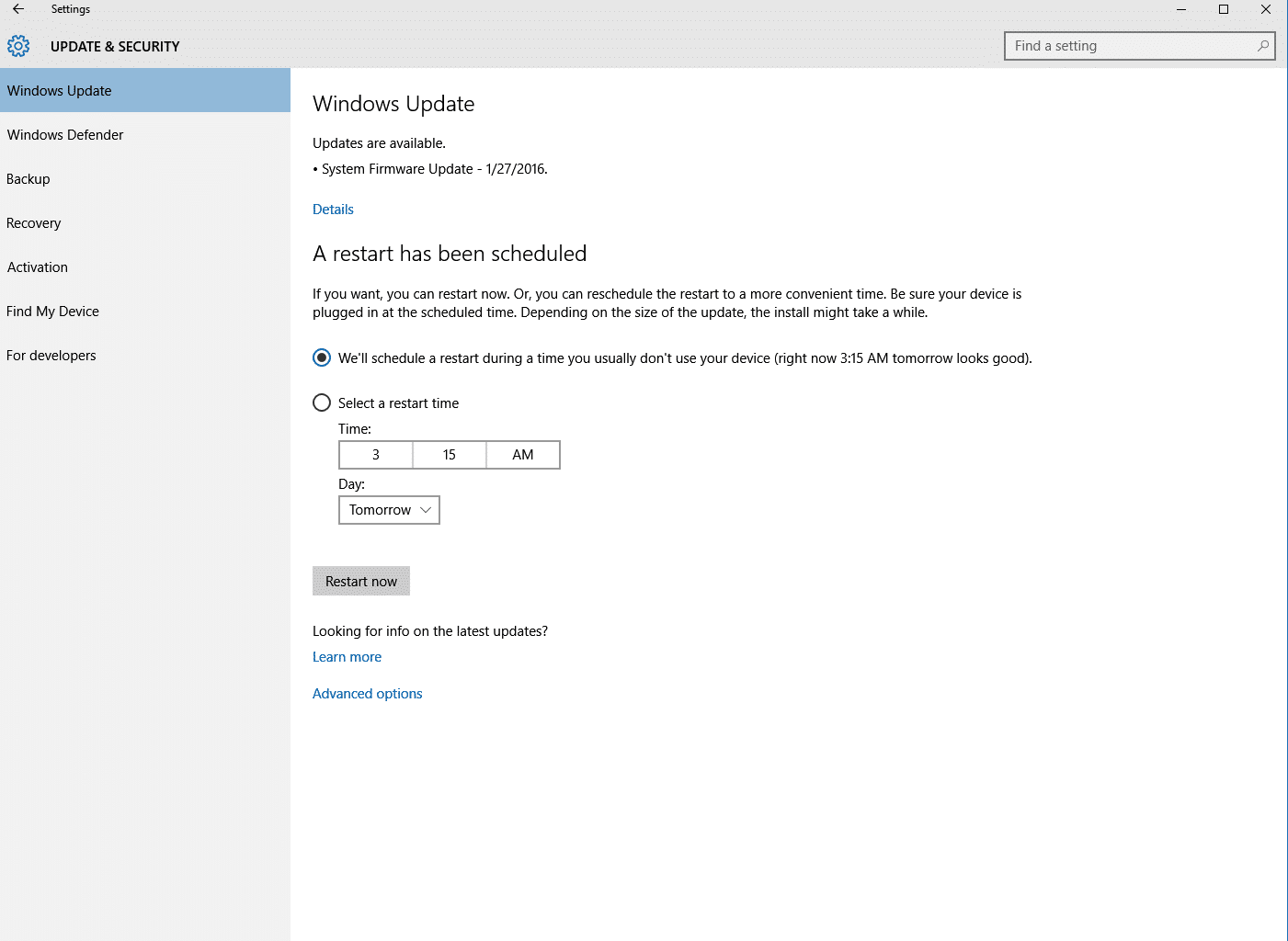Close the Settings window

[1266, 9]
